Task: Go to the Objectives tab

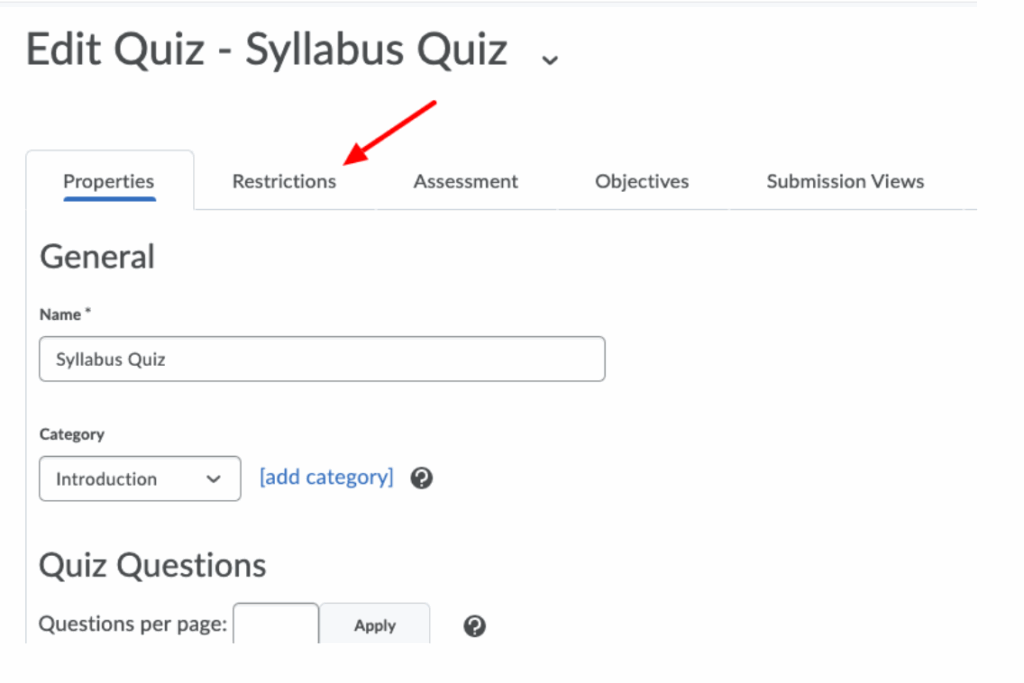Action: point(642,181)
